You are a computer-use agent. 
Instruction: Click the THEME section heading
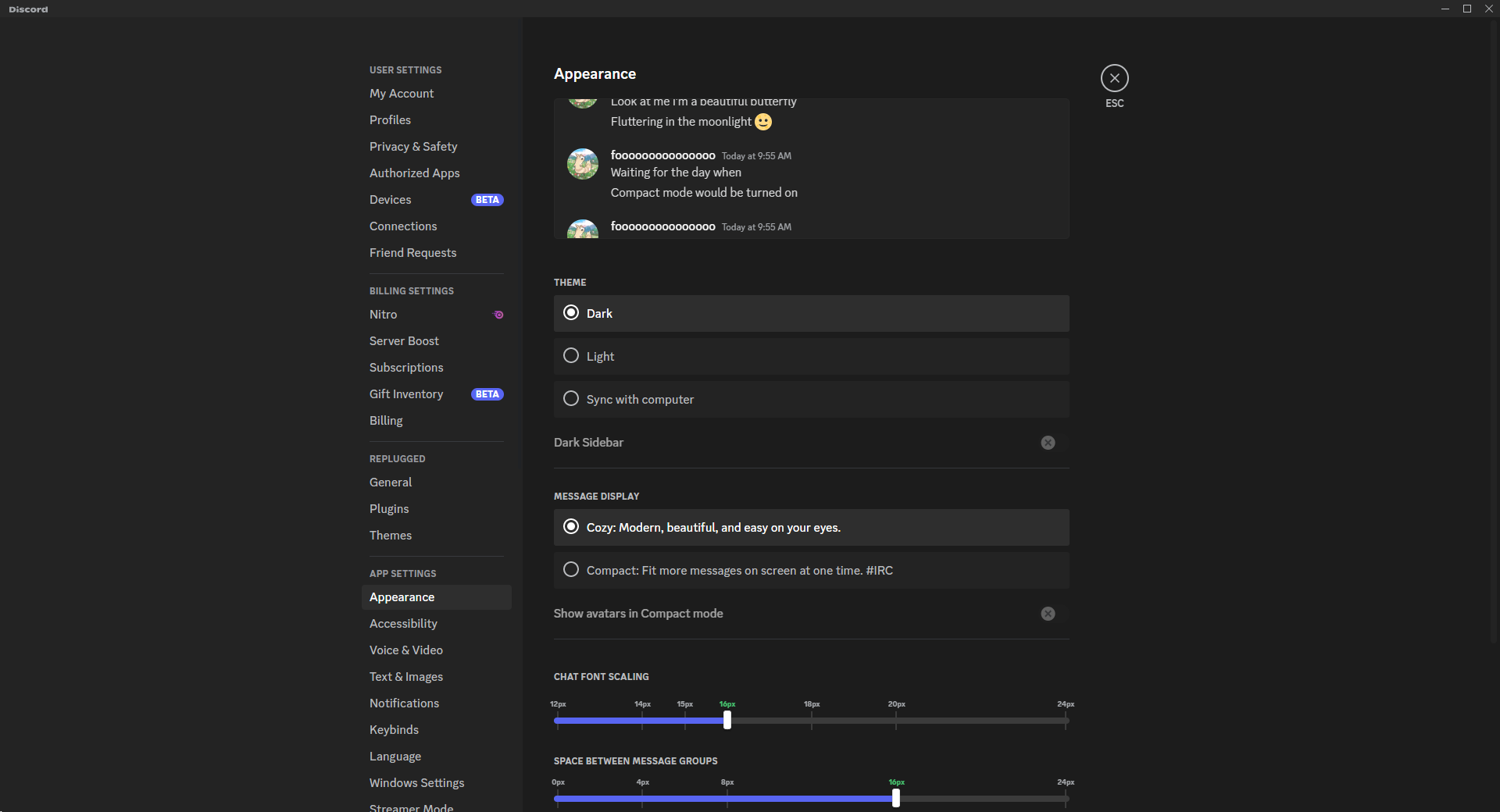click(570, 283)
